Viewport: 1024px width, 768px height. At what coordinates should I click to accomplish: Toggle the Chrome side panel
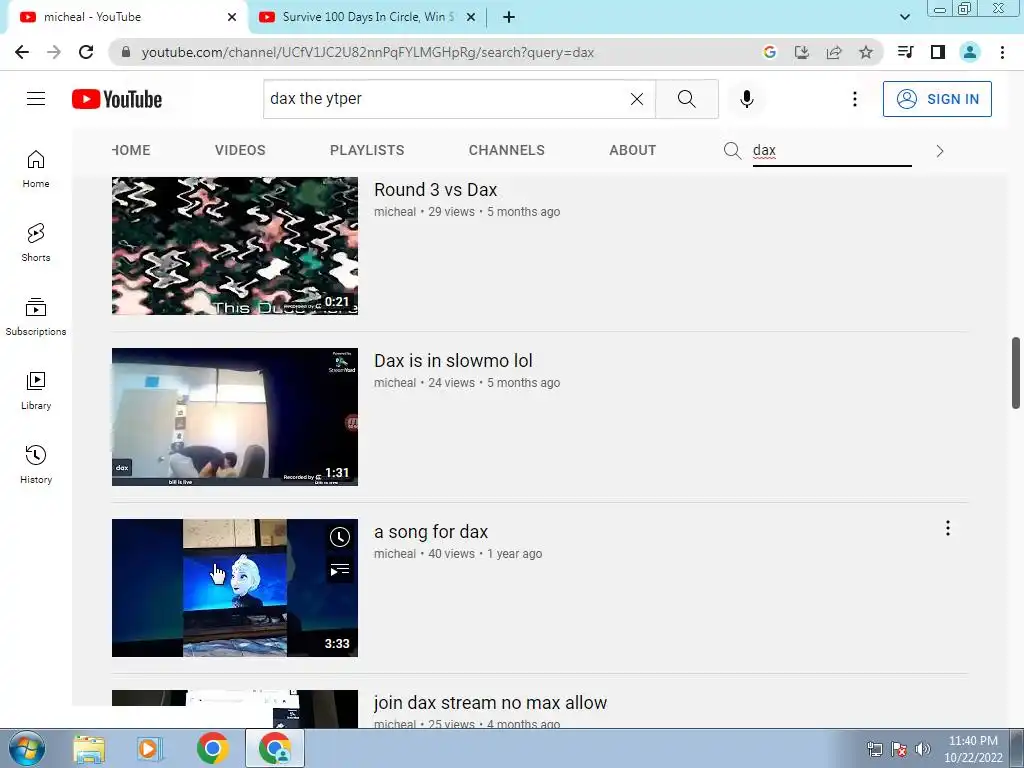pyautogui.click(x=938, y=52)
